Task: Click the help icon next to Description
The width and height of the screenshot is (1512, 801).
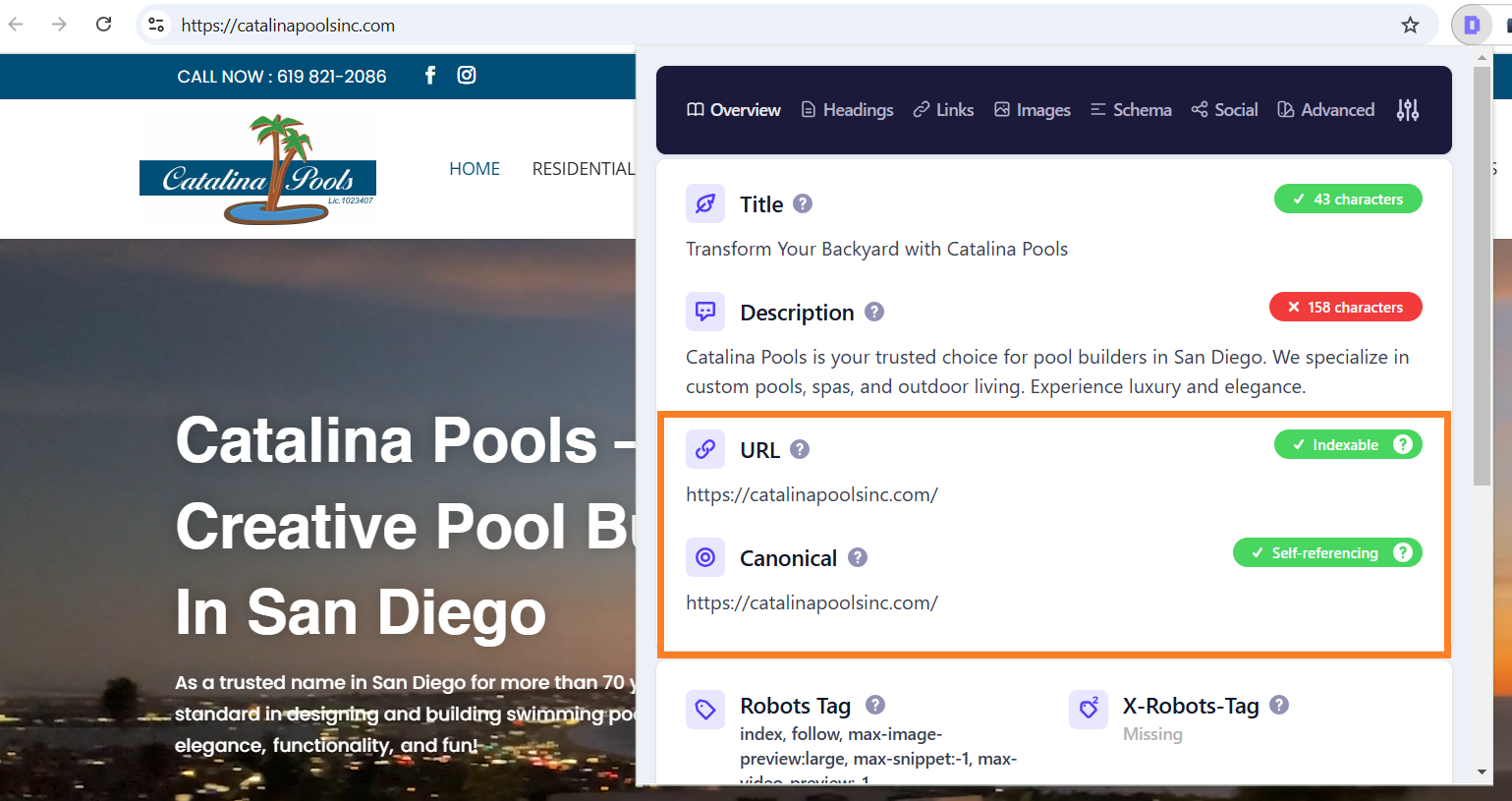Action: pyautogui.click(x=874, y=312)
